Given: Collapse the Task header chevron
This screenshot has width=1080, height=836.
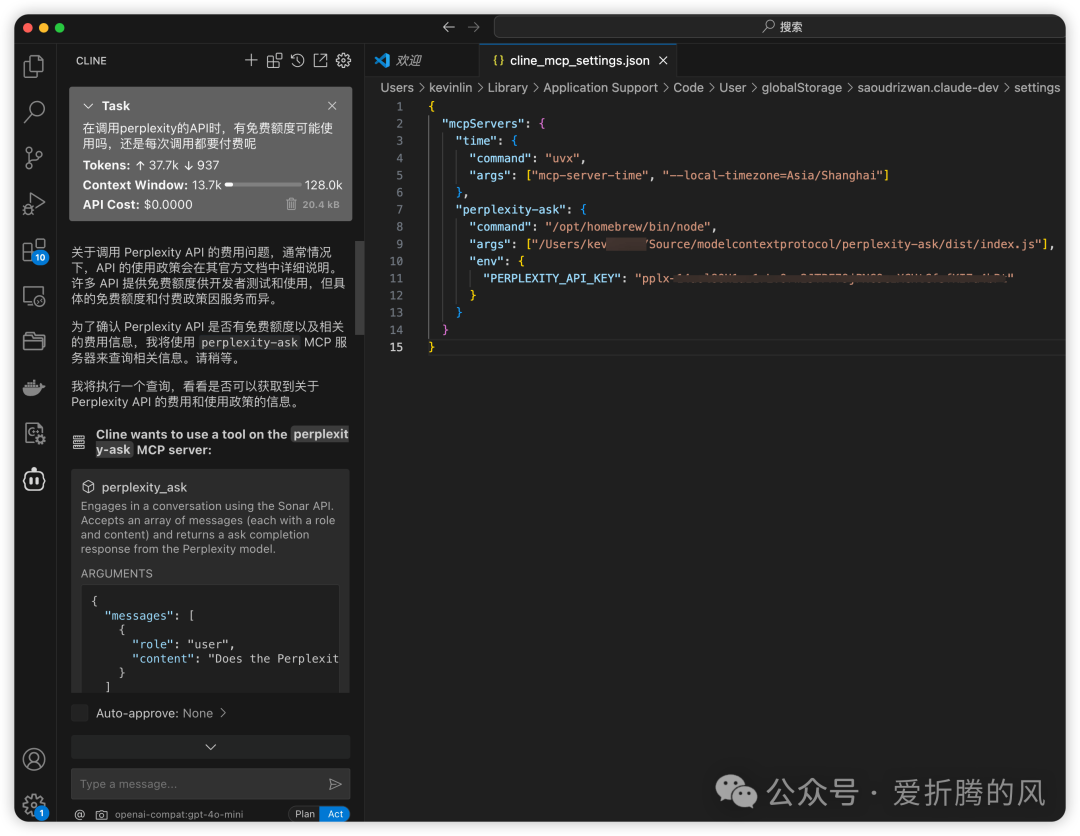Looking at the screenshot, I should point(88,106).
